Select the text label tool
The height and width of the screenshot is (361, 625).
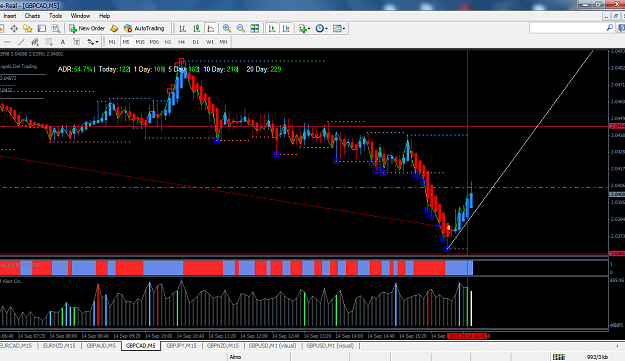77,42
